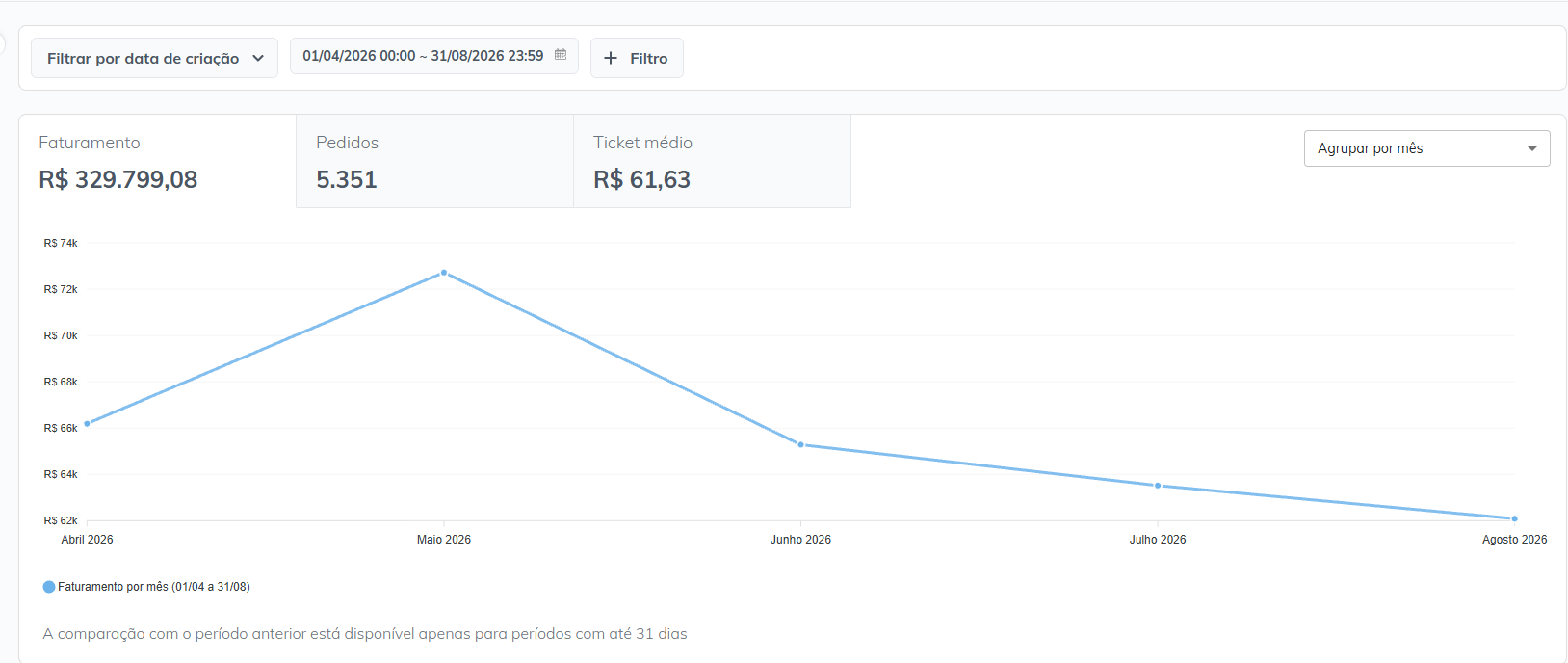Add a new filter with the Filtro button

pos(637,58)
